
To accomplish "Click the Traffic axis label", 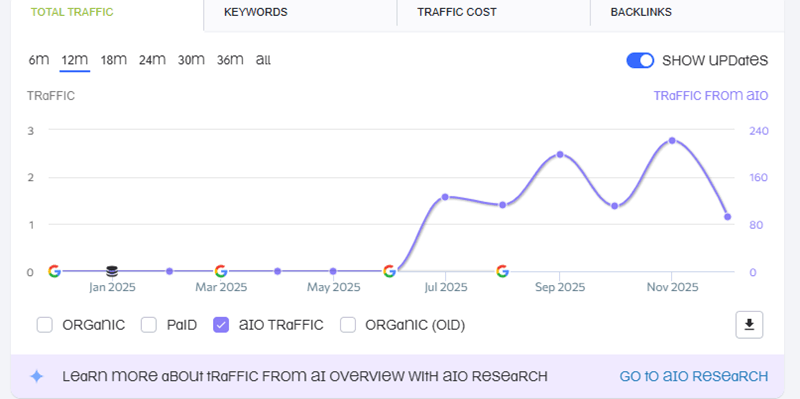I will [x=51, y=96].
